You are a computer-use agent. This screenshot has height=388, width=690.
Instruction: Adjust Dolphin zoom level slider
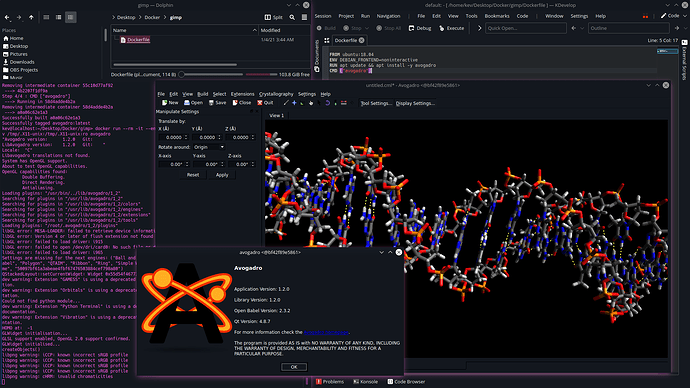pos(211,74)
